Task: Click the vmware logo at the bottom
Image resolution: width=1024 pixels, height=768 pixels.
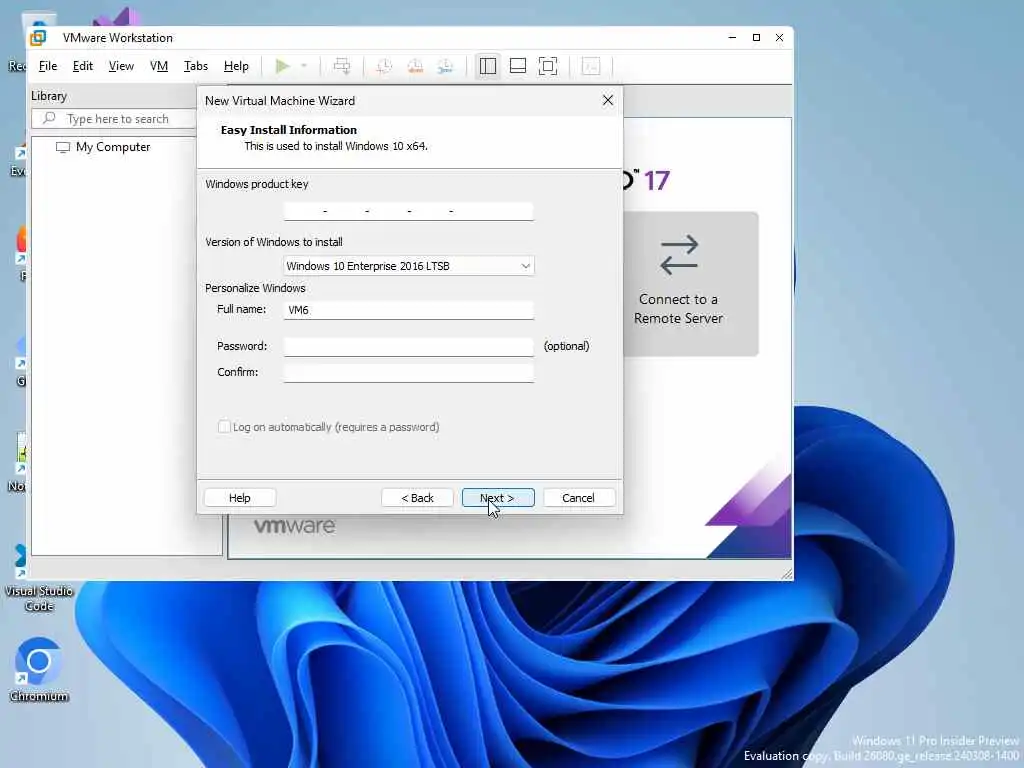Action: tap(295, 526)
